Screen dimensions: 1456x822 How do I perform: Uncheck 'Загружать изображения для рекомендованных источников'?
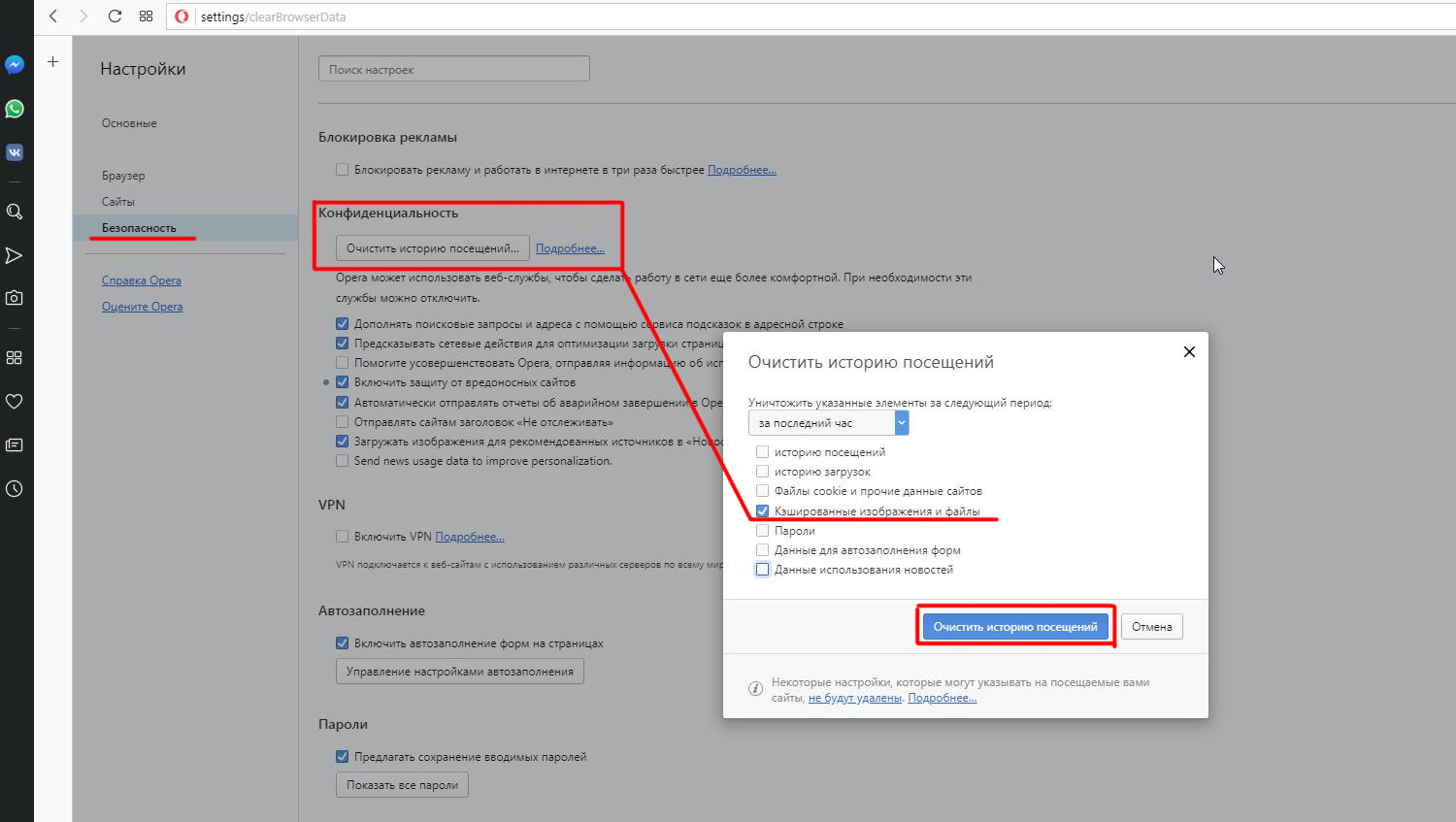click(x=342, y=442)
